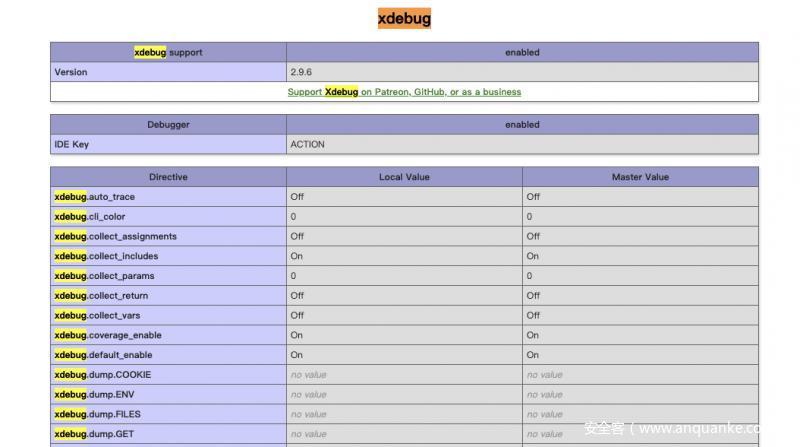Viewport: 800px width, 447px height.
Task: Select the xdebug.dump.GET directive
Action: 168,434
